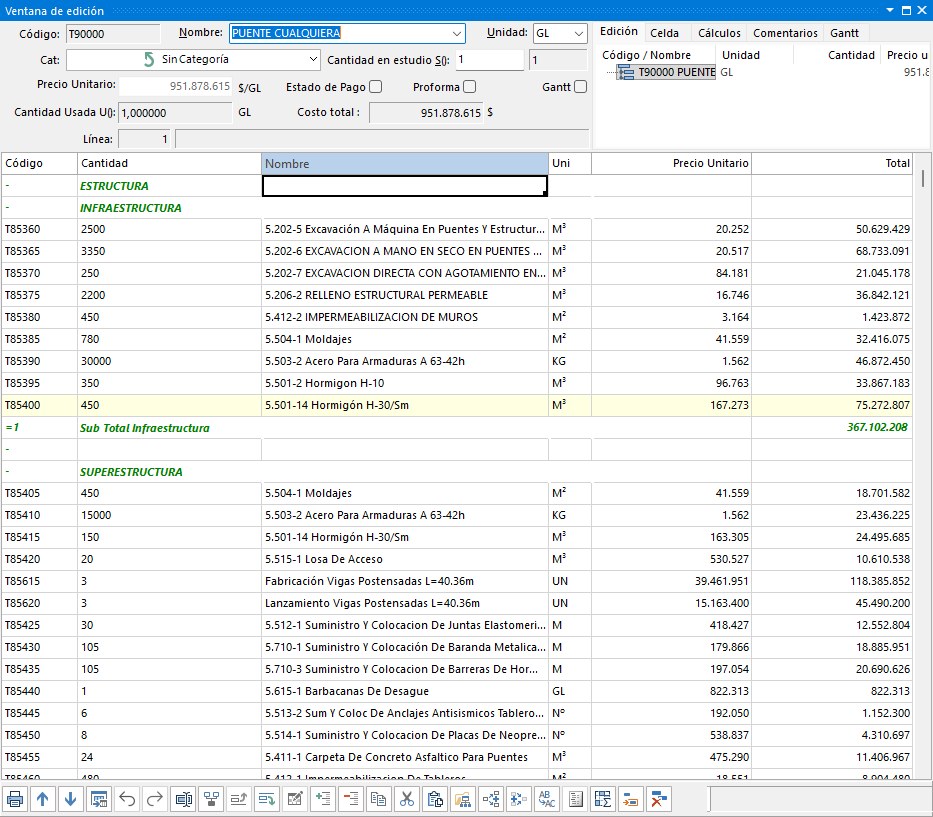Open the Unidad GL dropdown

click(x=578, y=33)
